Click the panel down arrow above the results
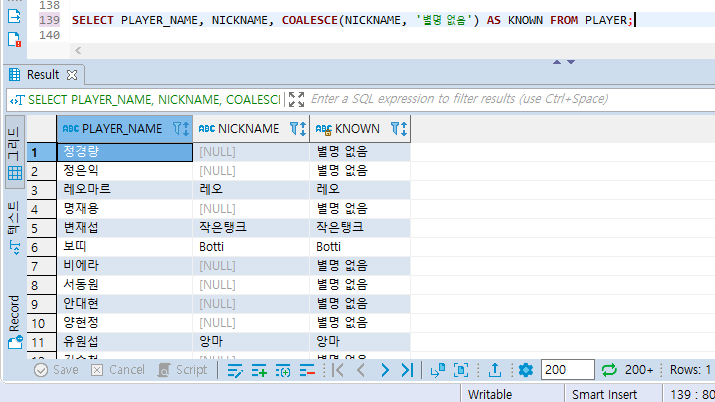The width and height of the screenshot is (715, 402). pos(571,62)
